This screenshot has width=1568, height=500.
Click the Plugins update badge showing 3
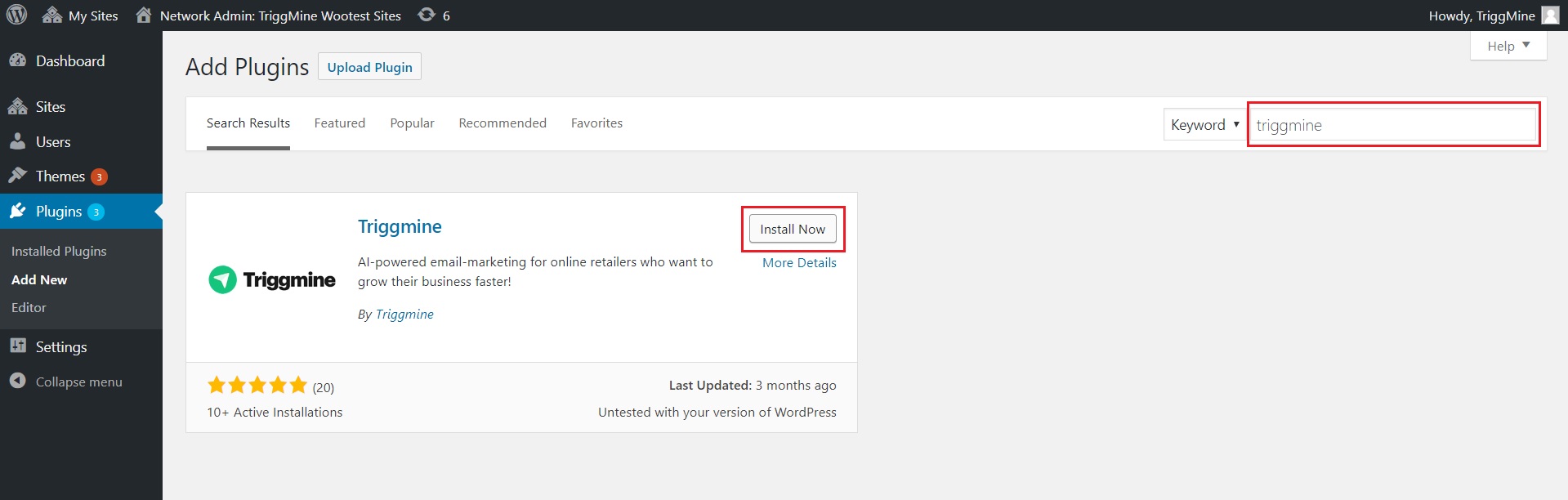96,212
